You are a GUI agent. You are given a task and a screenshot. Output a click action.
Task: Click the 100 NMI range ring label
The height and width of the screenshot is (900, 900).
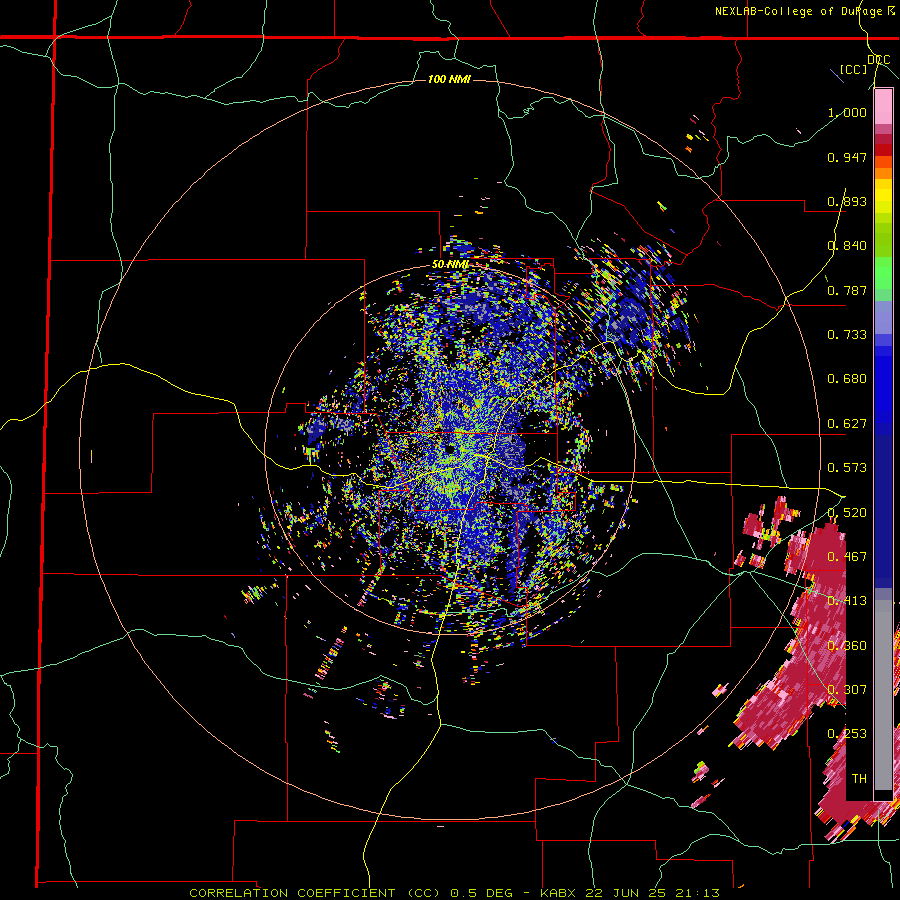tap(449, 79)
